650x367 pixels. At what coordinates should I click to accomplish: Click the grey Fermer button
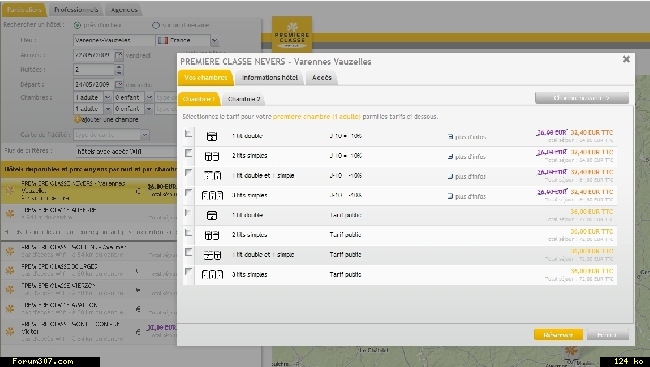(x=607, y=335)
